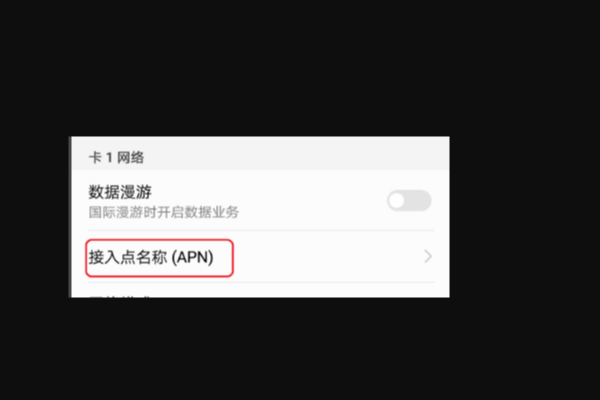
Task: Click the 漫游 characters in the roaming title
Action: coord(136,192)
